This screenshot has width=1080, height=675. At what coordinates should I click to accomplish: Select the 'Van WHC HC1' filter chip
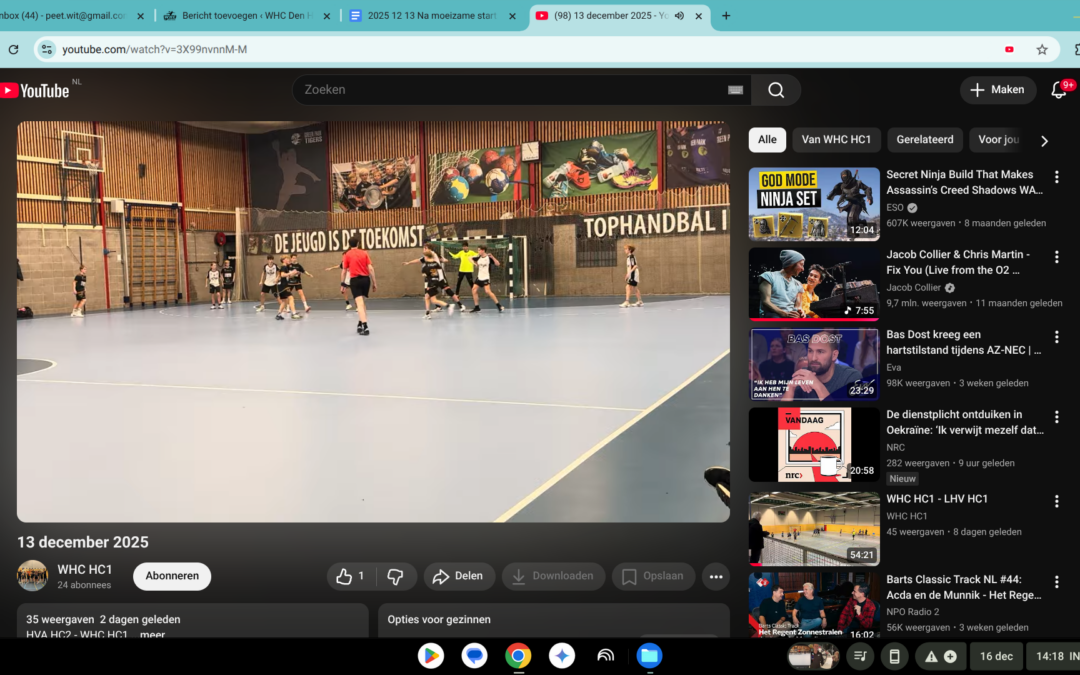pos(836,140)
